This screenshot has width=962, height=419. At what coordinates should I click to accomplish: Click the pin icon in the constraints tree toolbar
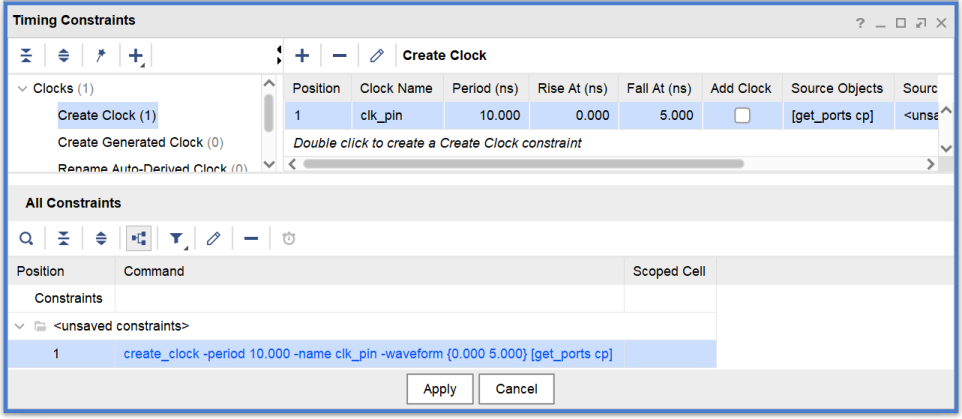tap(100, 56)
